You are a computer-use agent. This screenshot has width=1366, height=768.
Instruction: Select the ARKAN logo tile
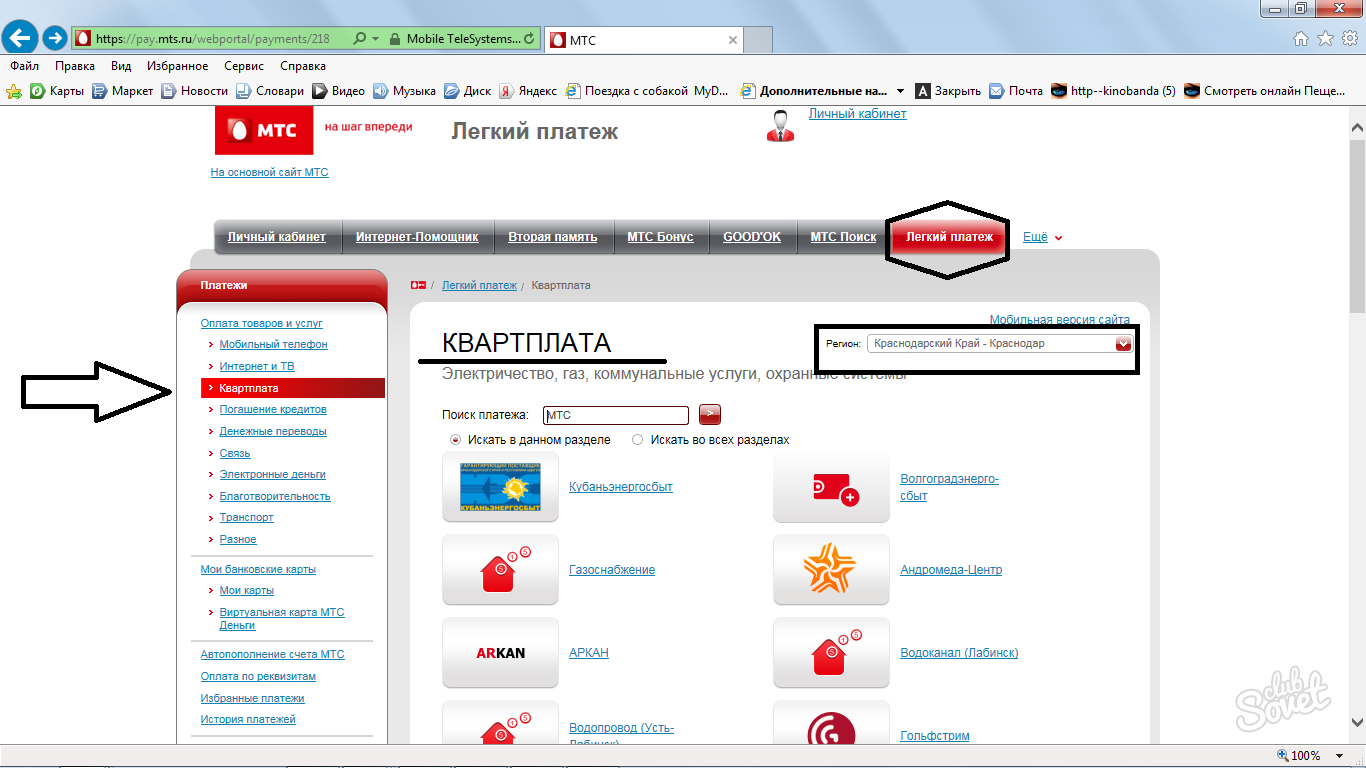click(x=500, y=653)
